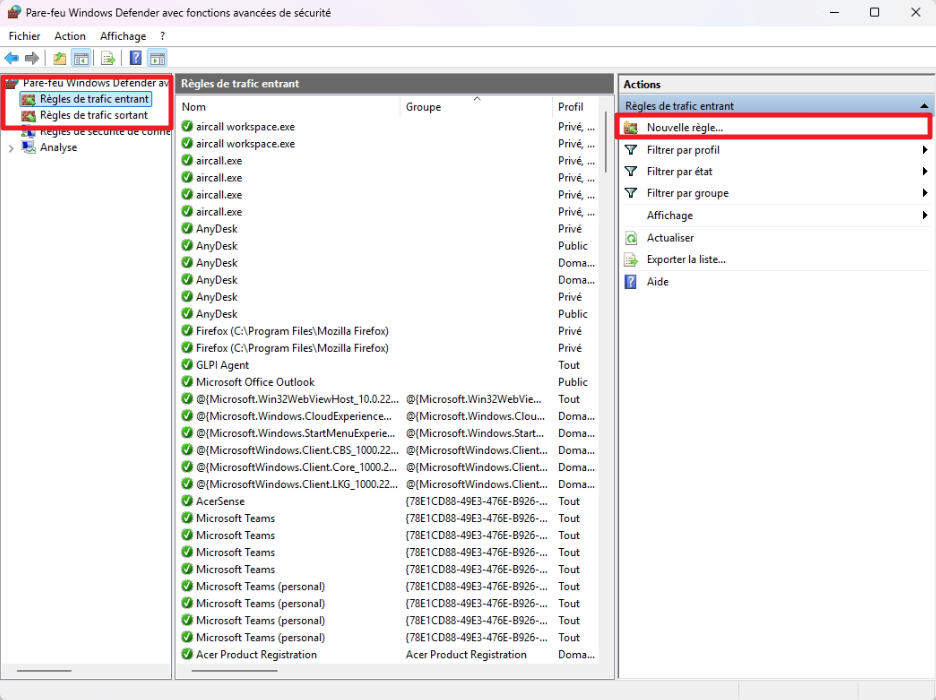Sort by the Nom column header

(x=288, y=107)
